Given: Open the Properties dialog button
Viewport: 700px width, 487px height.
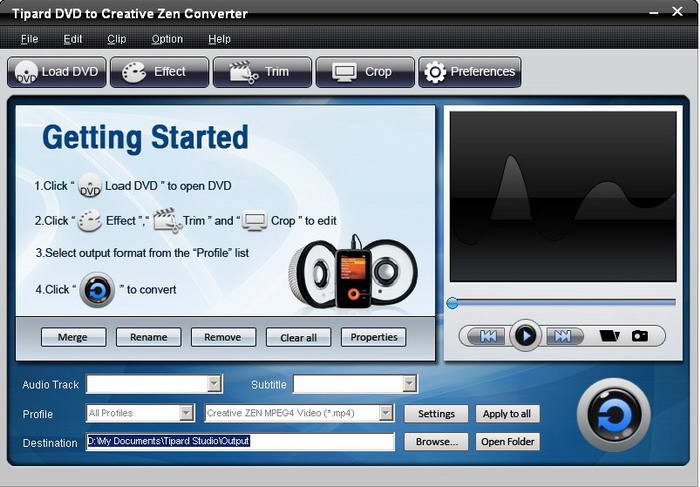Looking at the screenshot, I should coord(374,337).
